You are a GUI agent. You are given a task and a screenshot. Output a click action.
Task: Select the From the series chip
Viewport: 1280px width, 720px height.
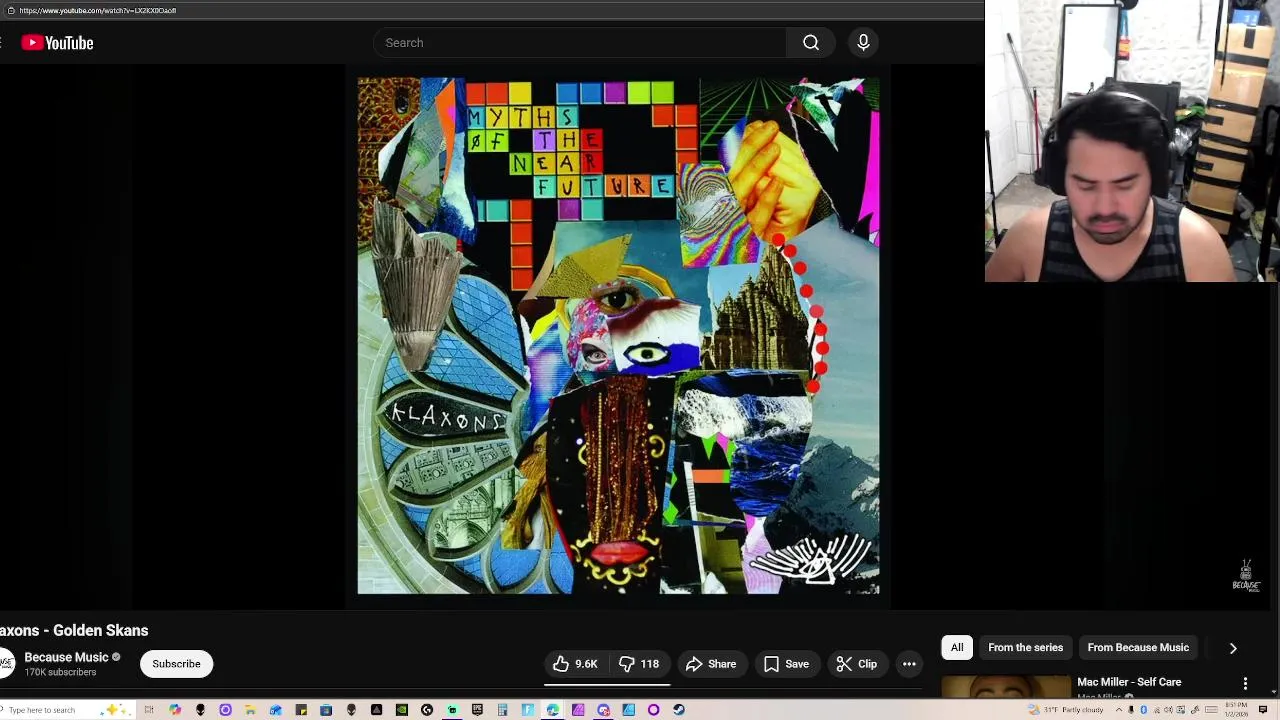[1025, 648]
